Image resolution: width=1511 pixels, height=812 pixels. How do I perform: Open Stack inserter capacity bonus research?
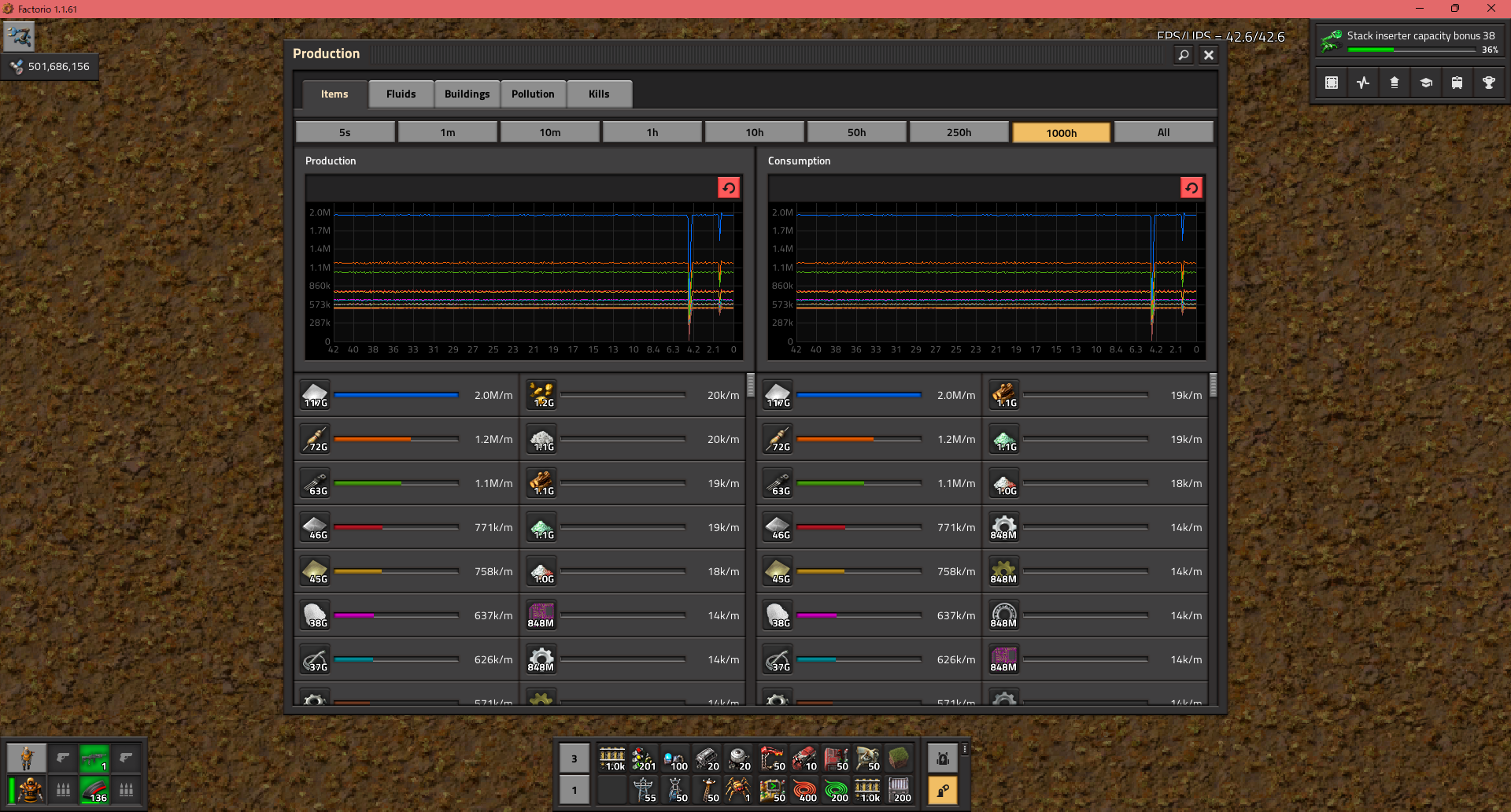[1409, 41]
